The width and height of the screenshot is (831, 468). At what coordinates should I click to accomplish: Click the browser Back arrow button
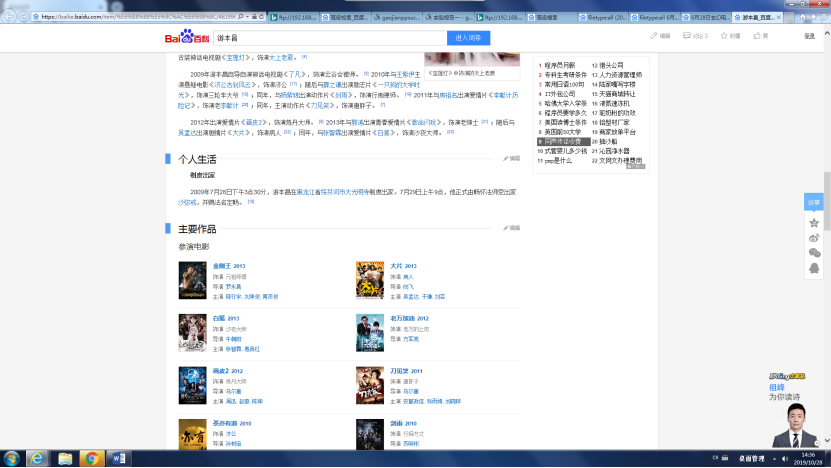tap(9, 16)
